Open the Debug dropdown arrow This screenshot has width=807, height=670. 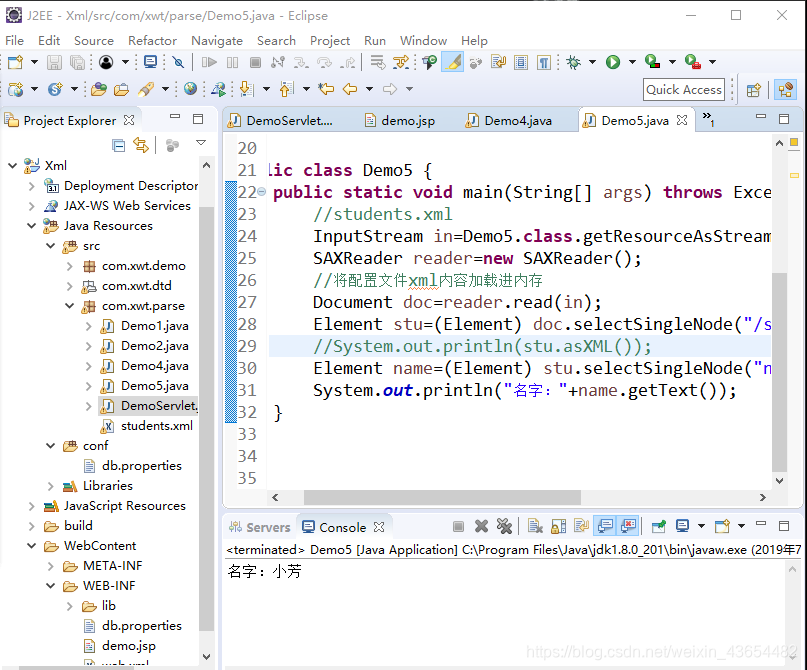point(592,62)
